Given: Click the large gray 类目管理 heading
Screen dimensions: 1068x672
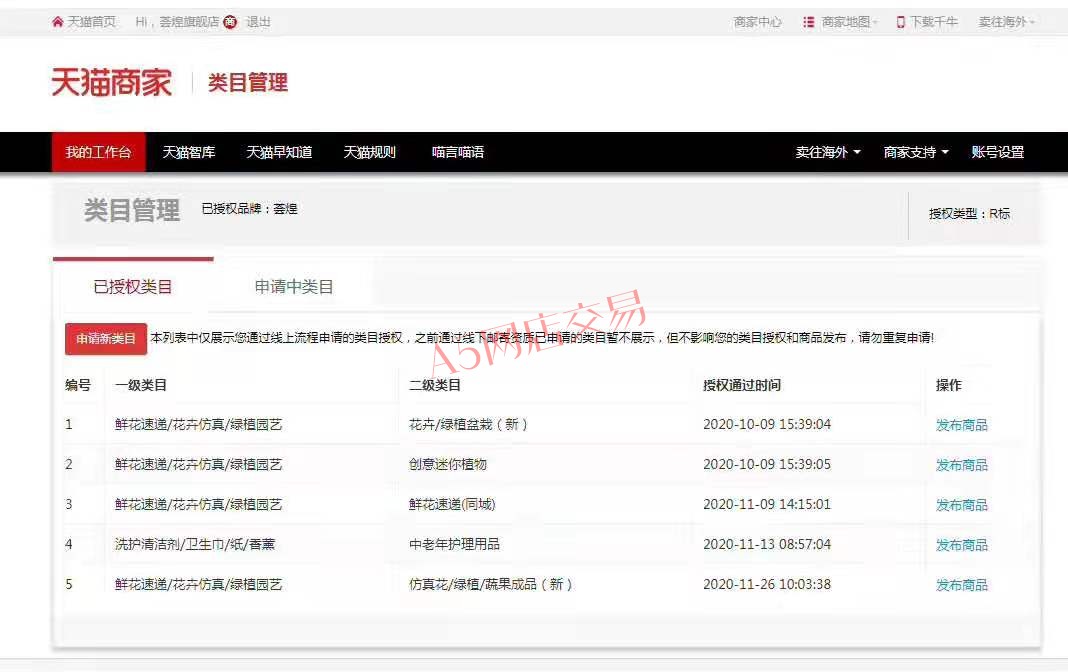Looking at the screenshot, I should [132, 210].
